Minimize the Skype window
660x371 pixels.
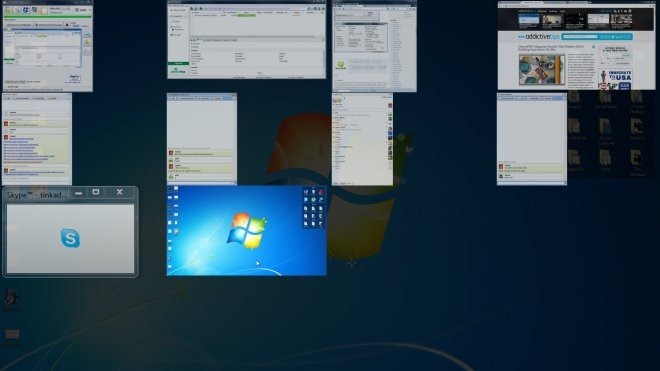[78, 192]
